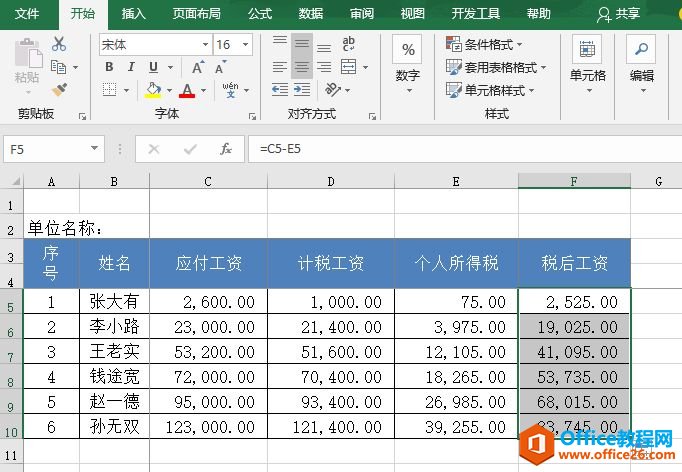Expand the Copy options arrow

pyautogui.click(x=75, y=67)
